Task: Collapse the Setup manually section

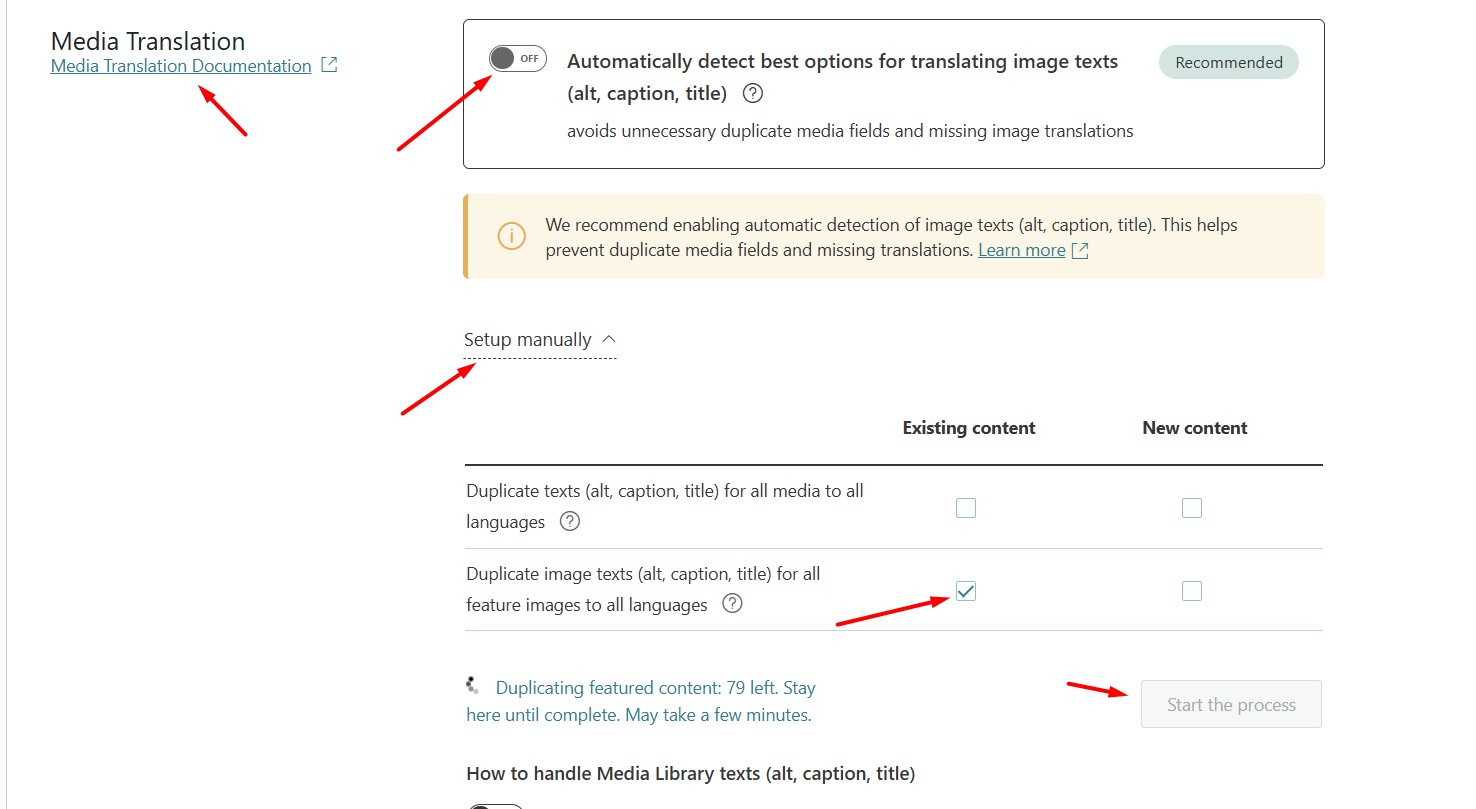Action: pyautogui.click(x=528, y=341)
